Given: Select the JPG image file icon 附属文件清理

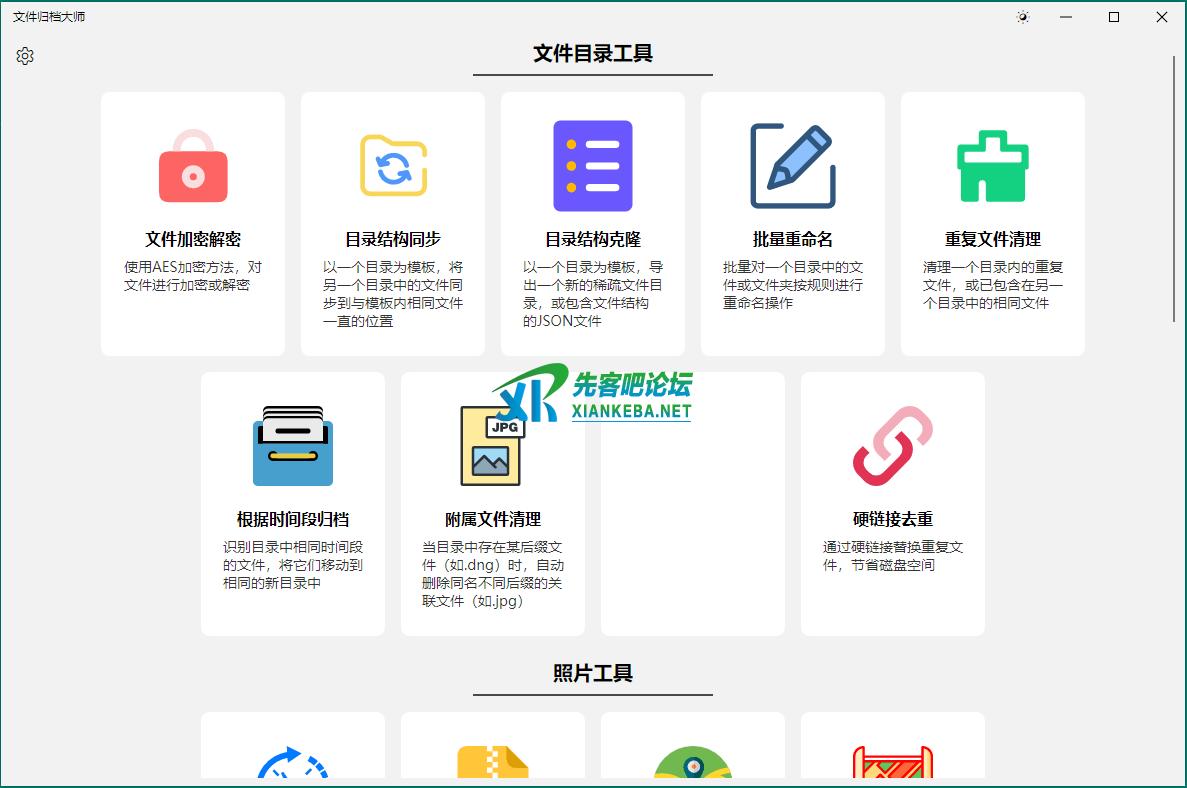Looking at the screenshot, I should pos(493,446).
